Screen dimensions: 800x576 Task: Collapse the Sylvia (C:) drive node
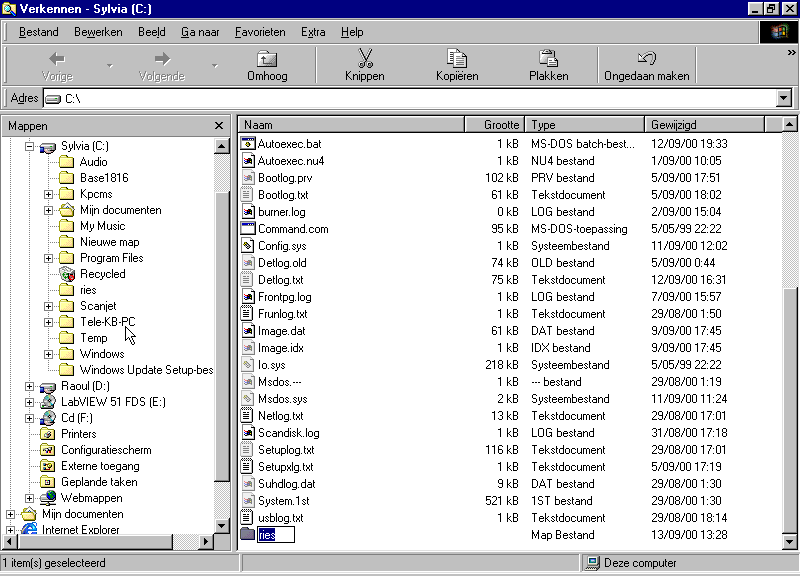29,146
